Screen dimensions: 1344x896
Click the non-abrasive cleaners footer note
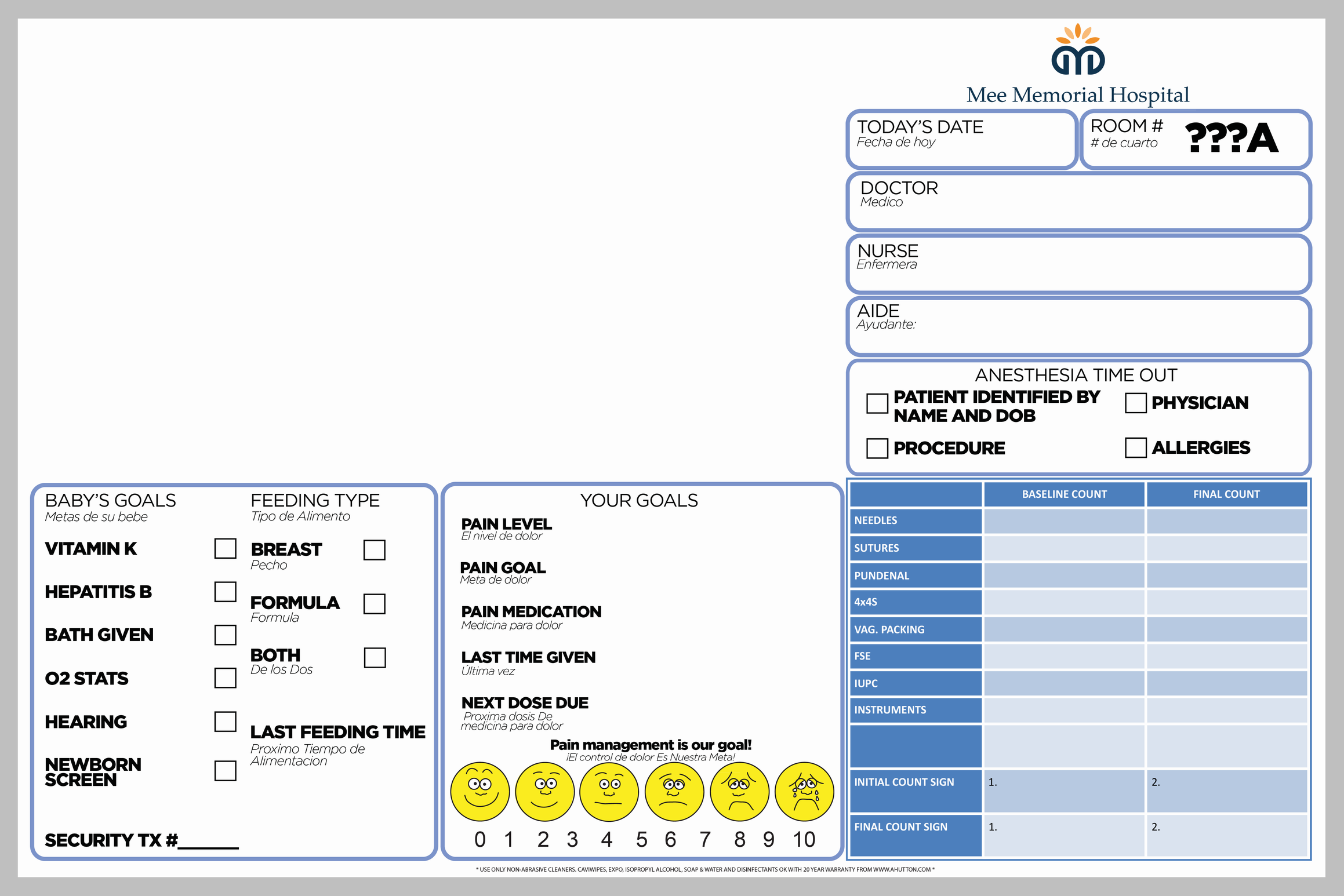tap(705, 869)
